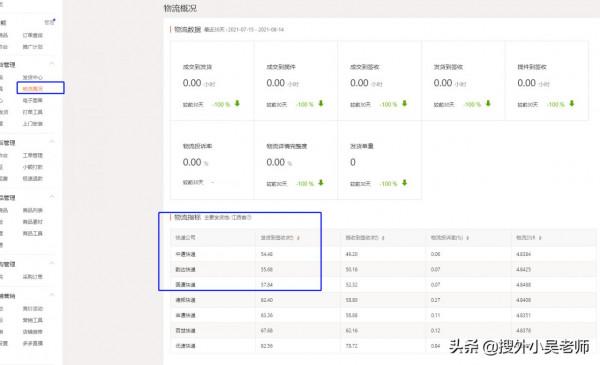Viewport: 600px width, 365px height.
Task: Click green down arrow in 发货单量 card
Action: point(404,183)
